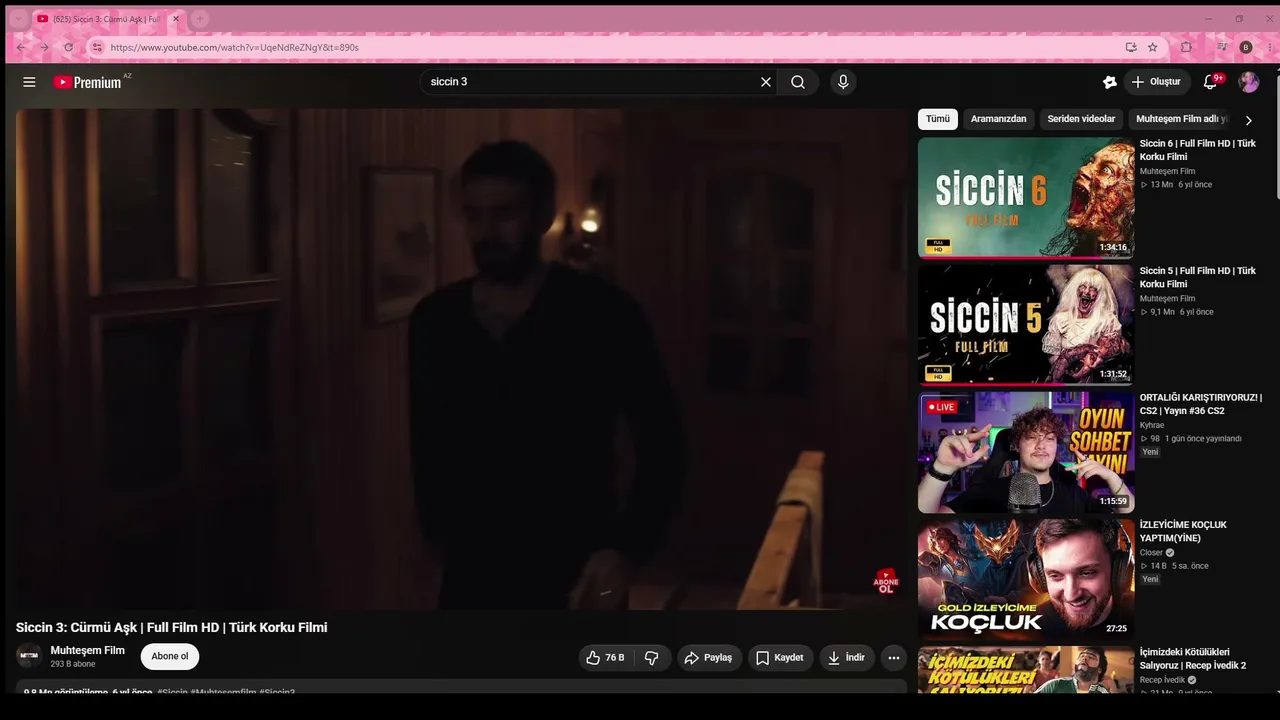1280x720 pixels.
Task: Click the ABONE OL watermark in the player
Action: [x=886, y=582]
